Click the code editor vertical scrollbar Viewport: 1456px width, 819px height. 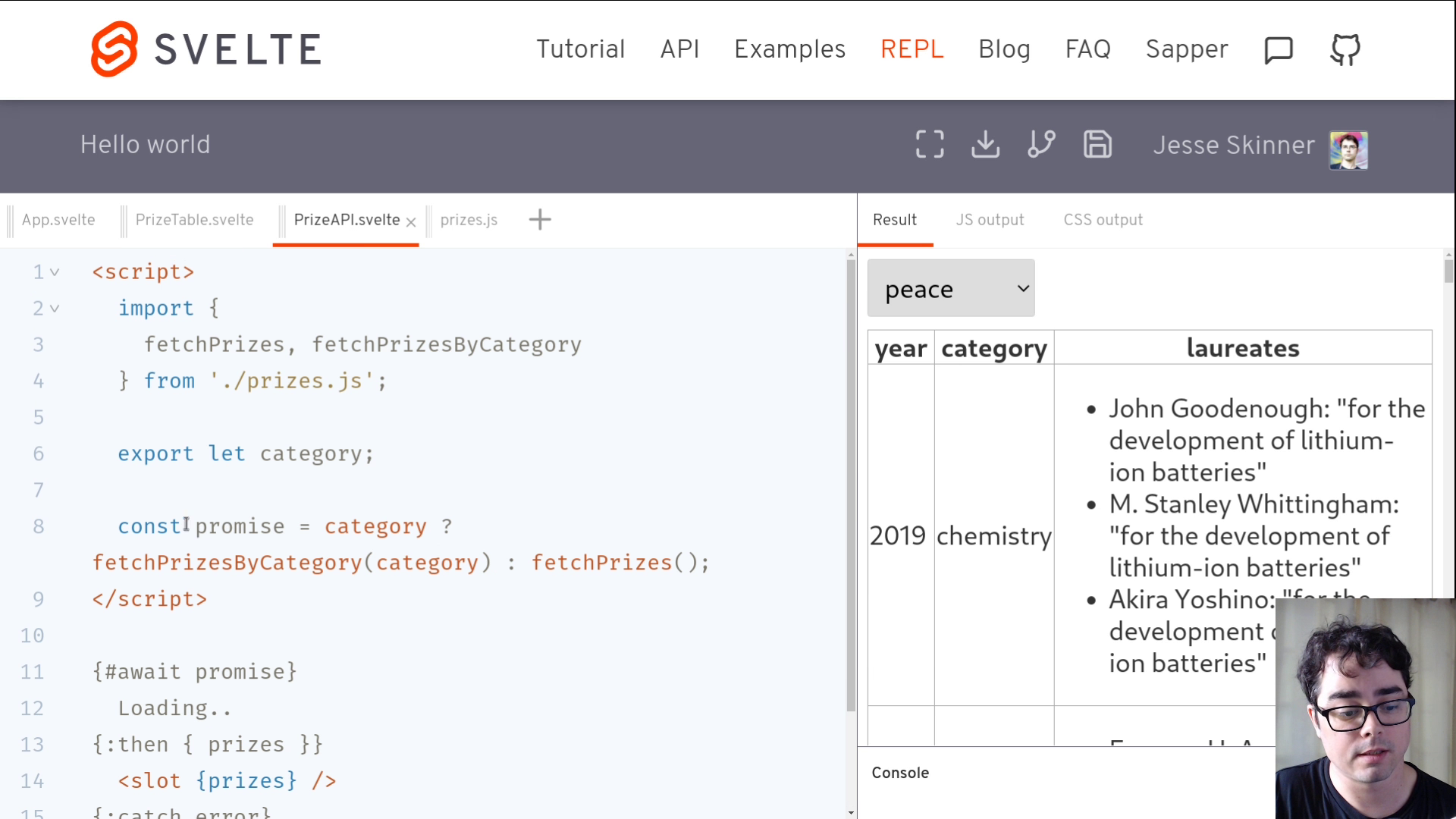click(x=851, y=485)
